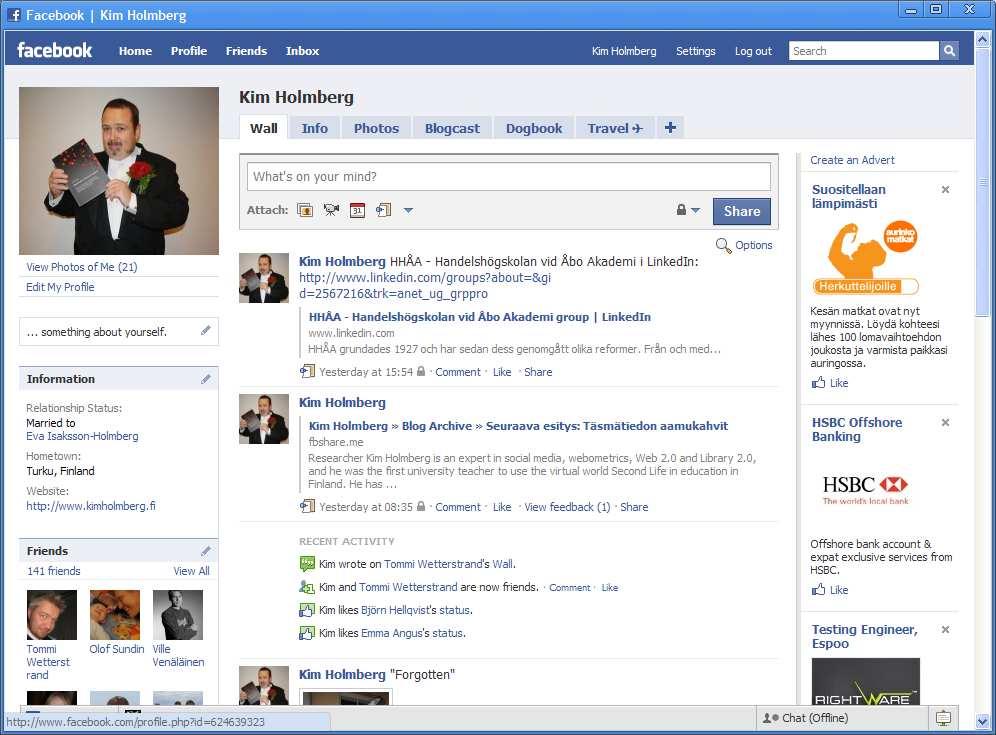This screenshot has width=996, height=735.
Task: Edit the Information section pencil icon
Action: (x=206, y=379)
